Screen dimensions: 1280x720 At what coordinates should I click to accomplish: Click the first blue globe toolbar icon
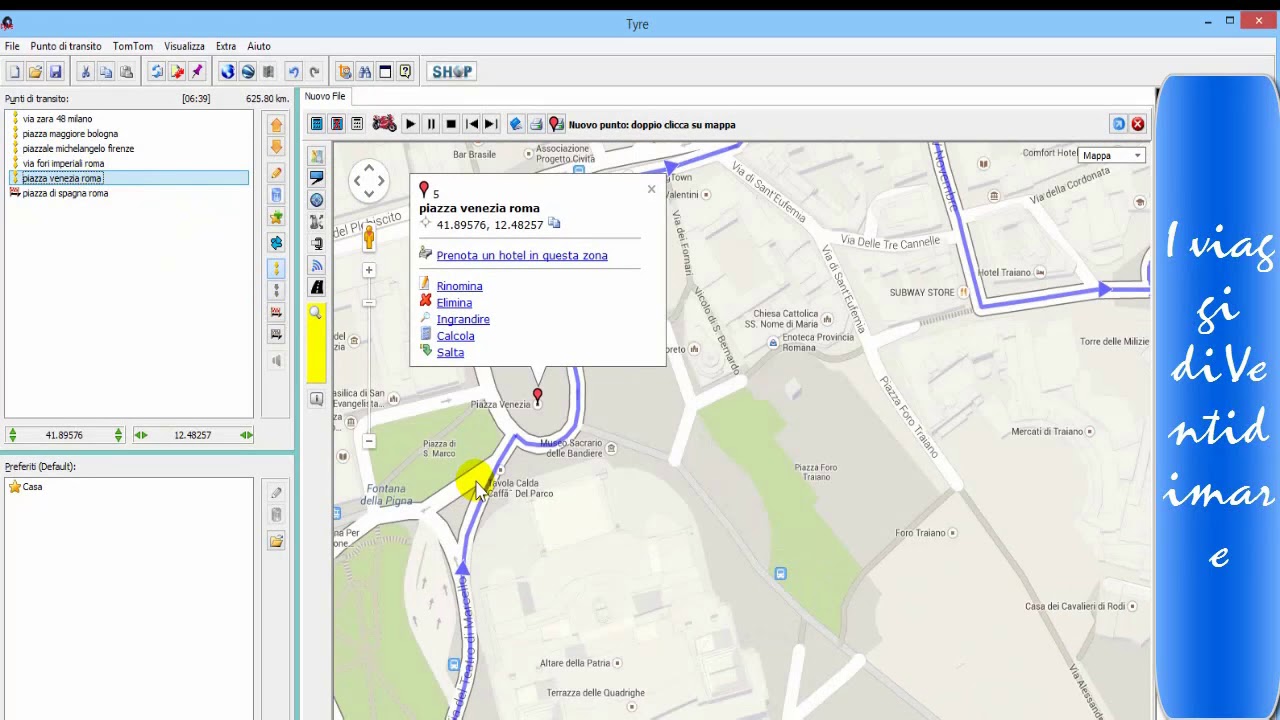227,72
